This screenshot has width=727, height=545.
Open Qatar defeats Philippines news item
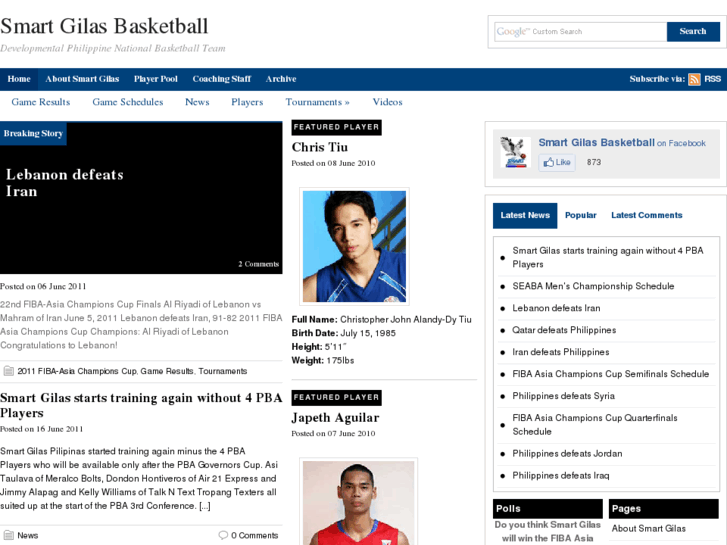pyautogui.click(x=564, y=330)
